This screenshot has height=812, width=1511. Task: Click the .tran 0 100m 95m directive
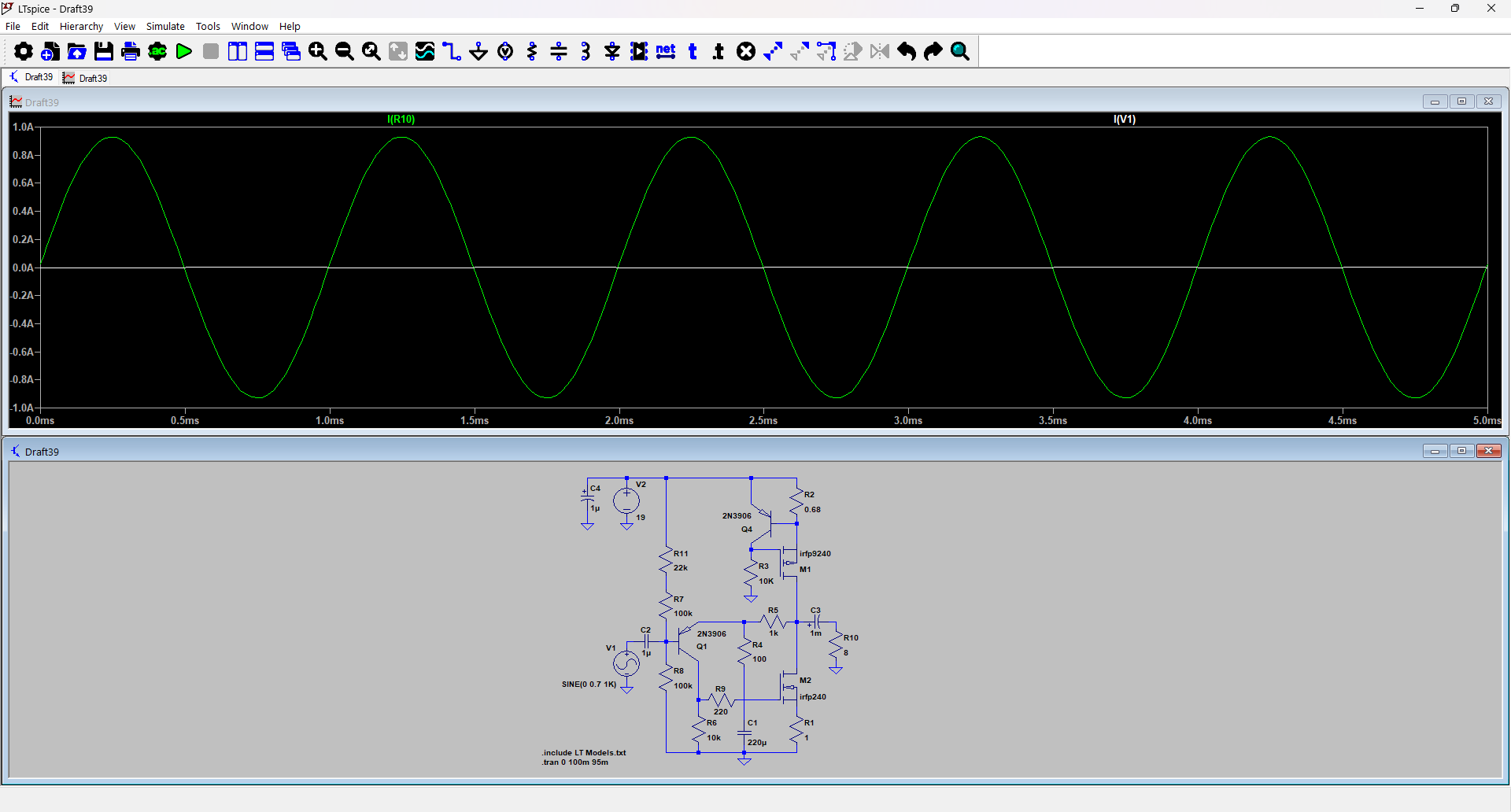tap(575, 762)
